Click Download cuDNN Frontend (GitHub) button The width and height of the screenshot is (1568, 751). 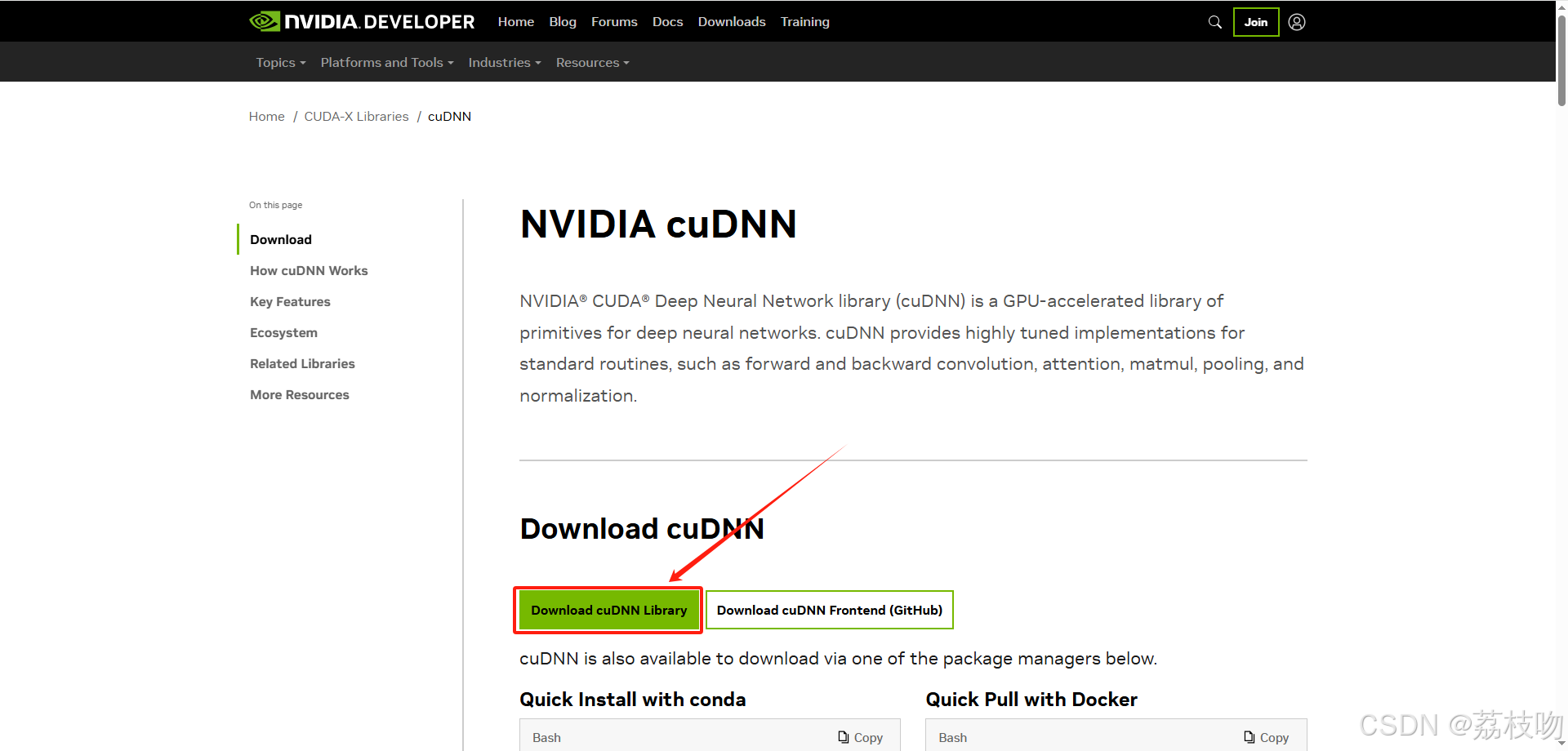point(830,610)
